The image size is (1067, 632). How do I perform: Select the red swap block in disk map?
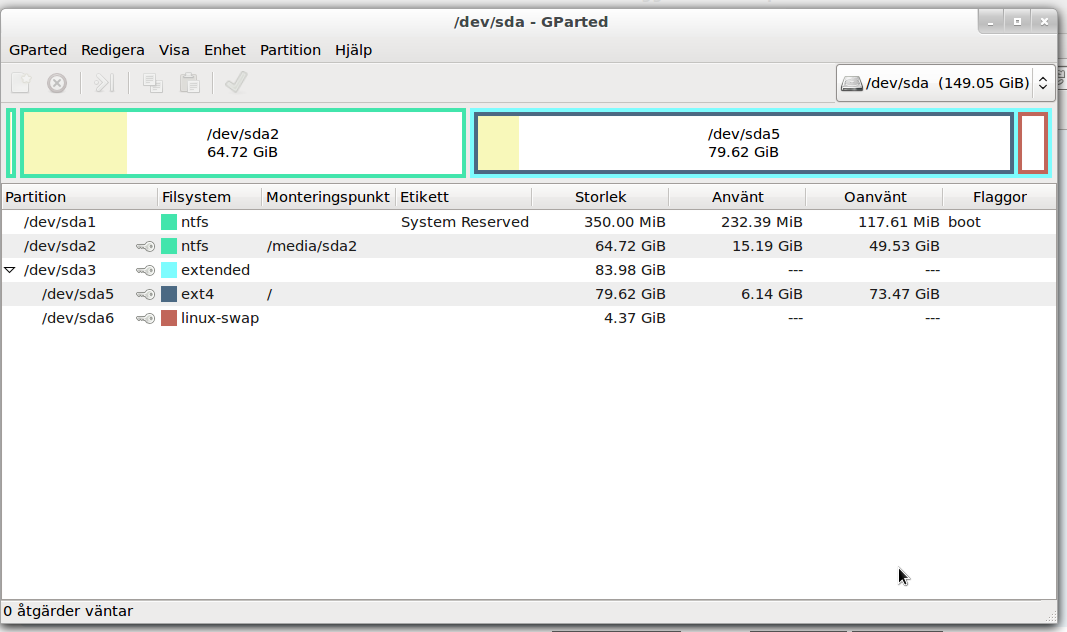[1032, 143]
